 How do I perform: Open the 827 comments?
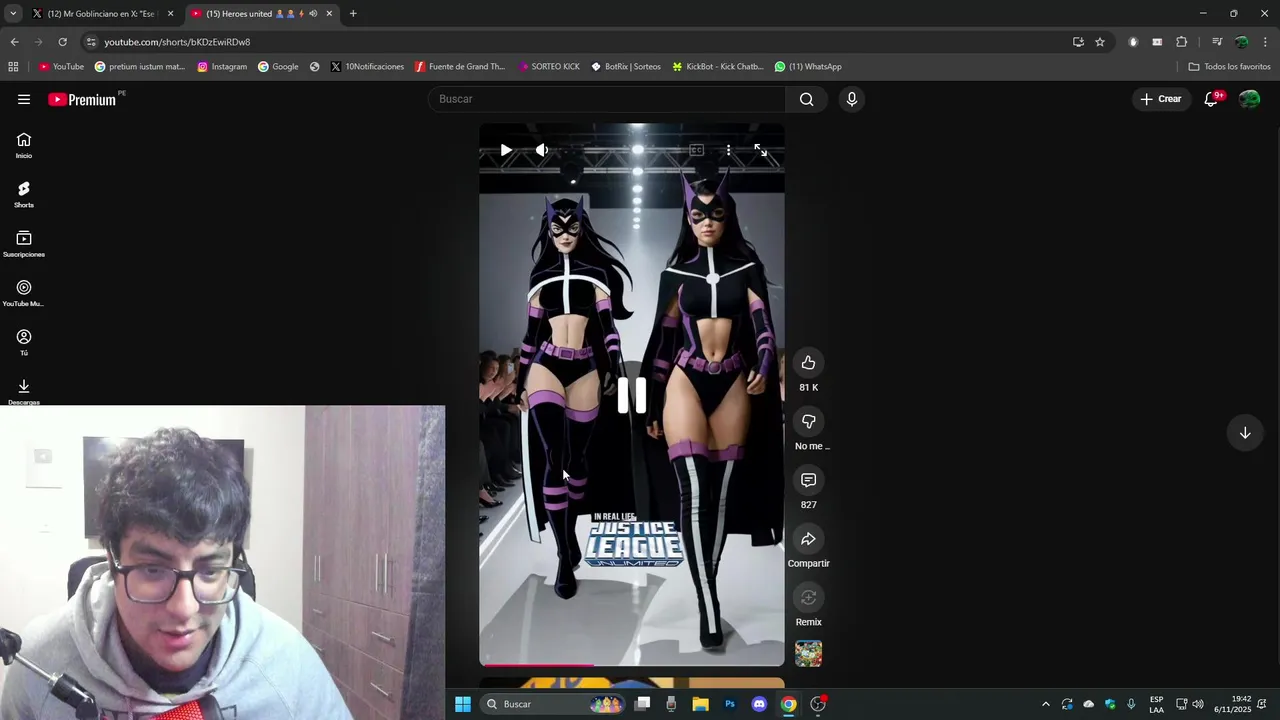tap(808, 481)
